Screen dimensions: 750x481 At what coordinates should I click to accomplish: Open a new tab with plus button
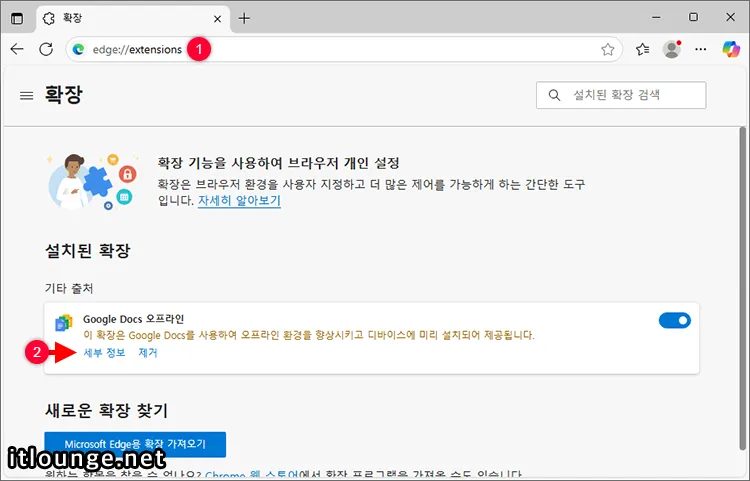pyautogui.click(x=244, y=19)
